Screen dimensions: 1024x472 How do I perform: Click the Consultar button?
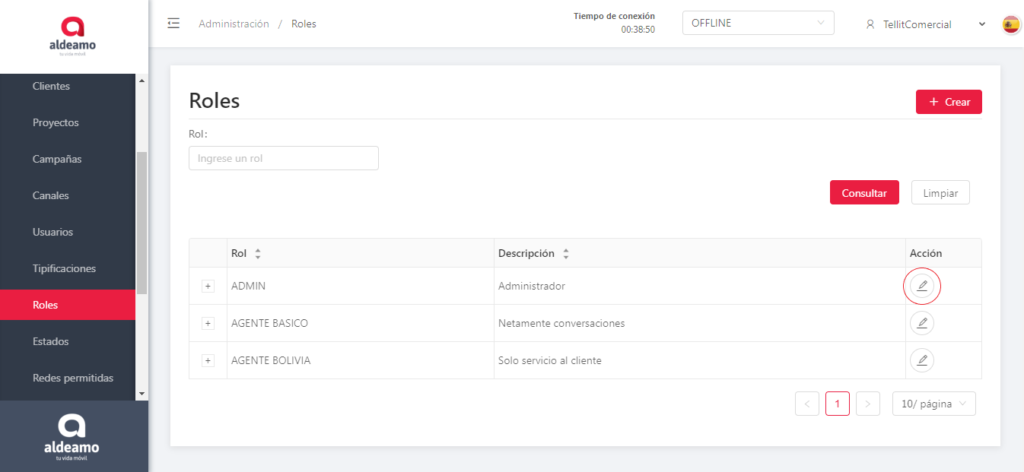coord(864,193)
